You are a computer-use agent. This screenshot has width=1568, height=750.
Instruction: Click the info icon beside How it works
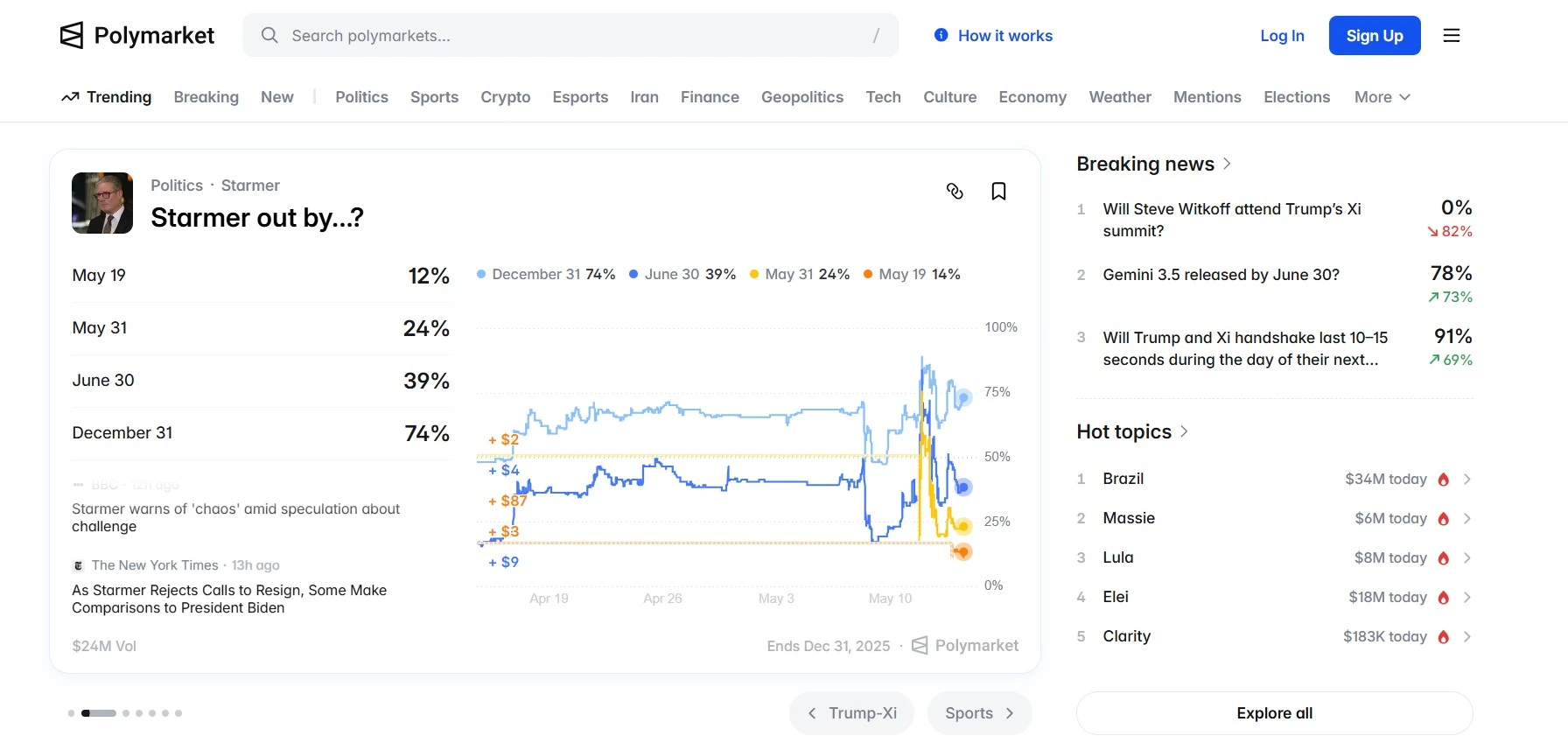pos(941,35)
